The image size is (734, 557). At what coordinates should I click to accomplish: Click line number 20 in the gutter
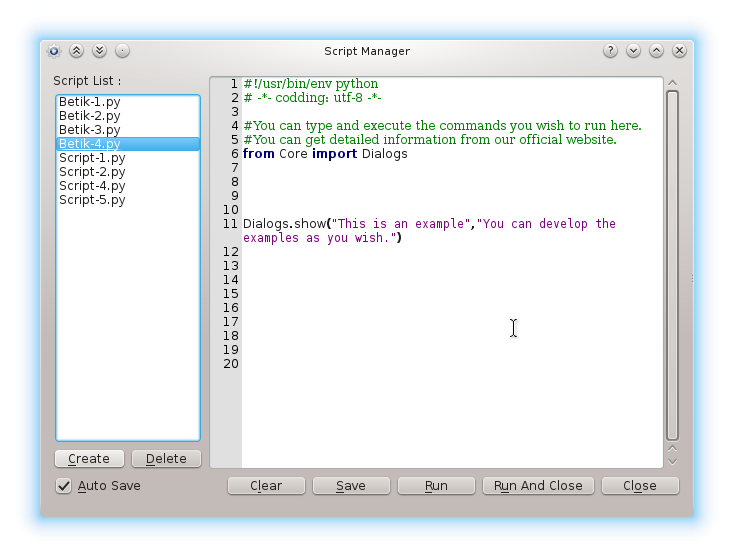click(x=231, y=364)
